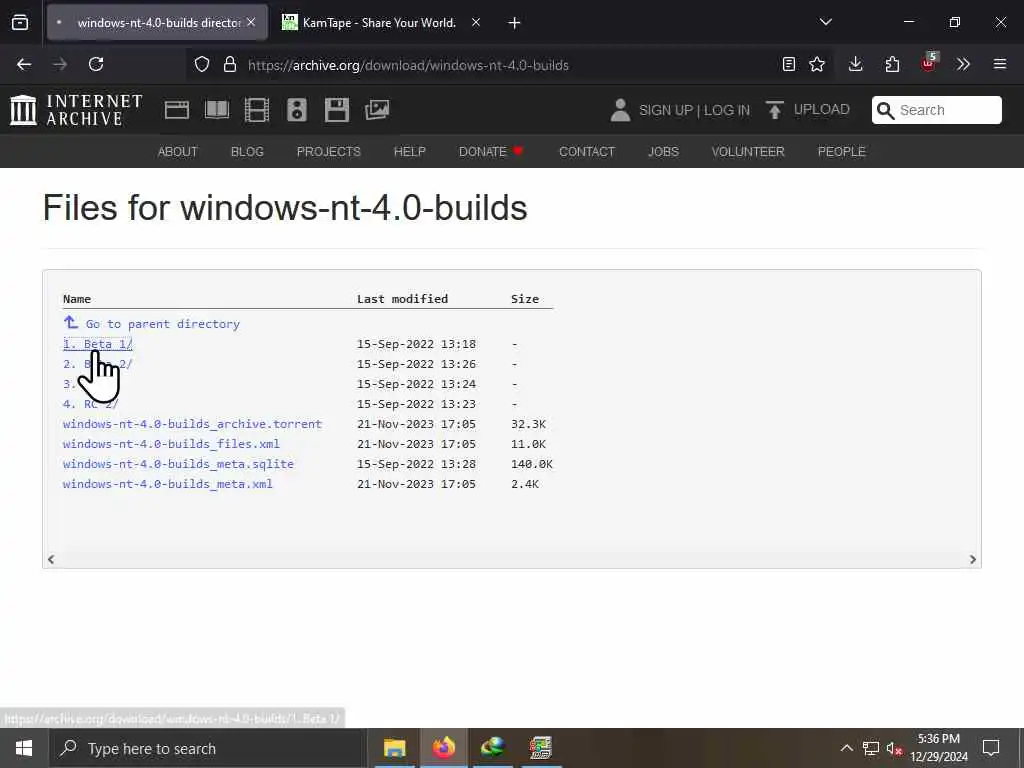Open the ABOUT menu item
Image resolution: width=1024 pixels, height=768 pixels.
(178, 152)
